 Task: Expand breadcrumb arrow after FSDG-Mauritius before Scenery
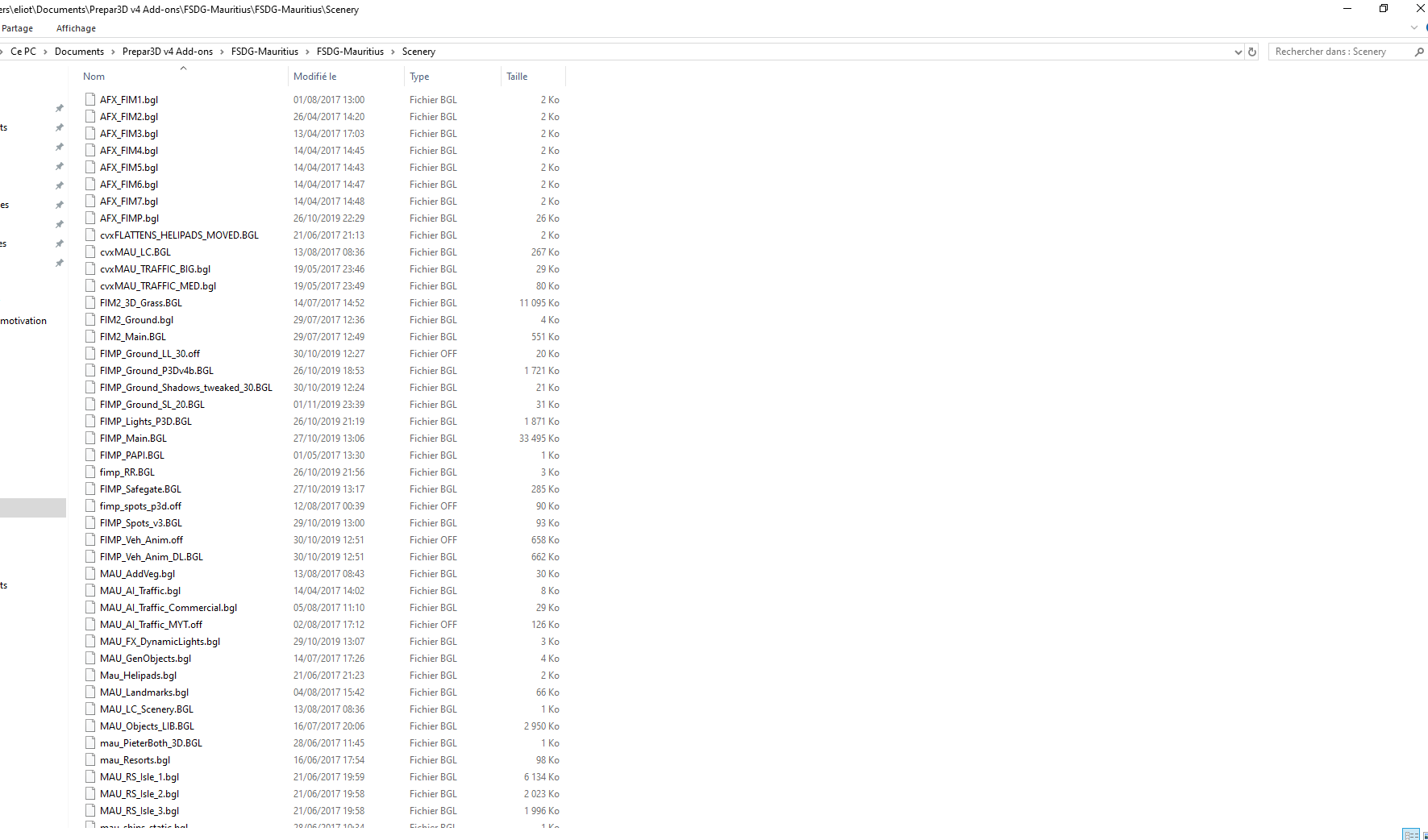[x=393, y=52]
